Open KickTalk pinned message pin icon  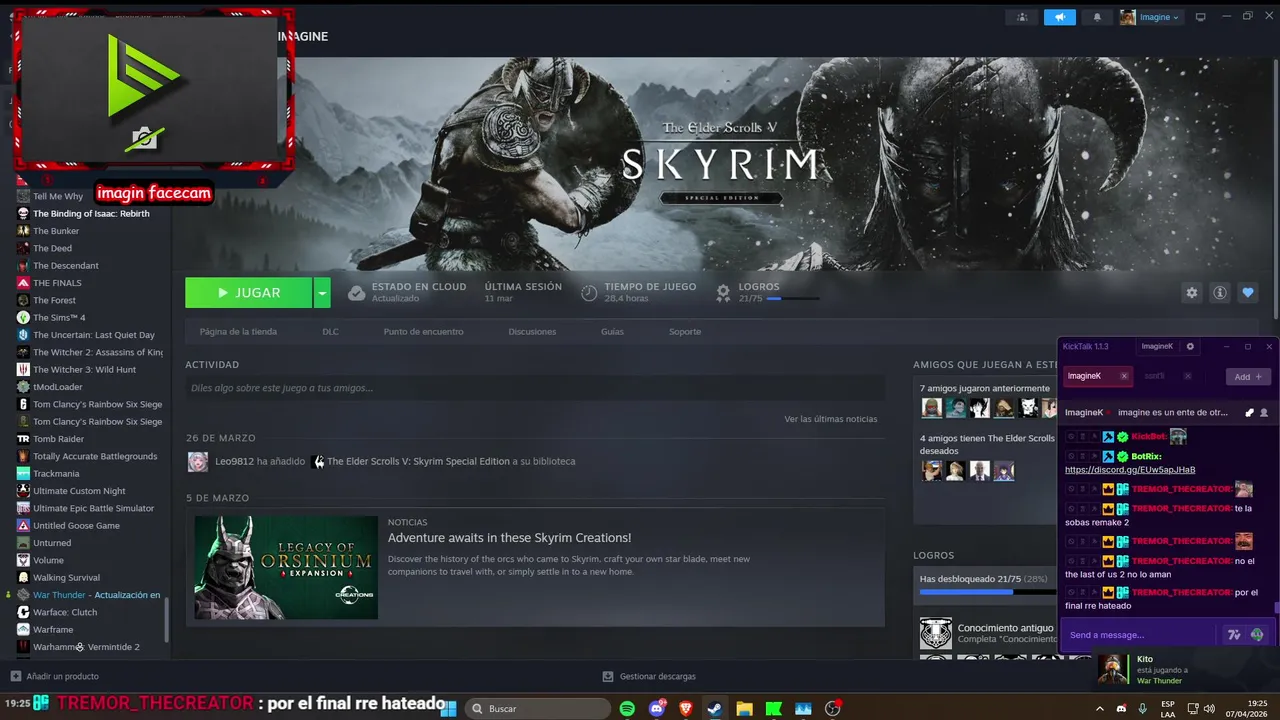point(1249,412)
